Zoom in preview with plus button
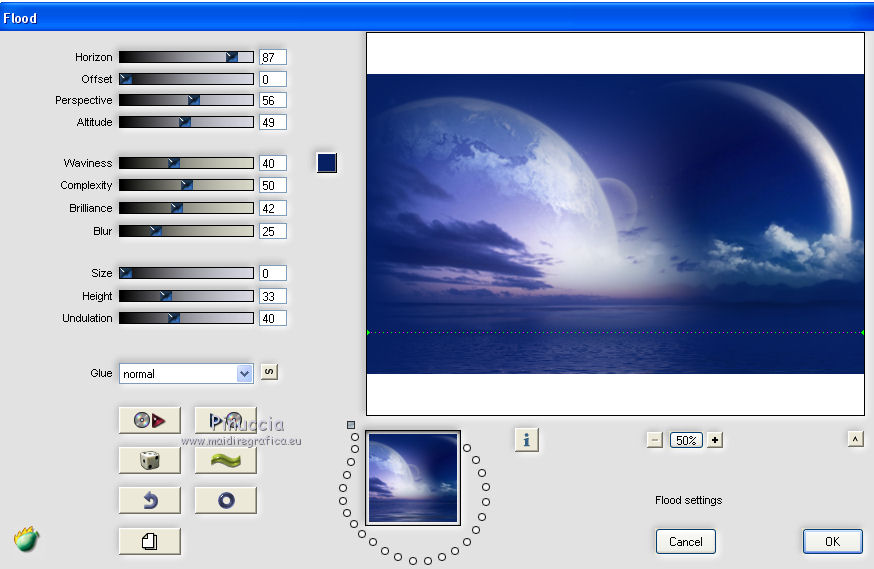874x569 pixels. click(715, 440)
